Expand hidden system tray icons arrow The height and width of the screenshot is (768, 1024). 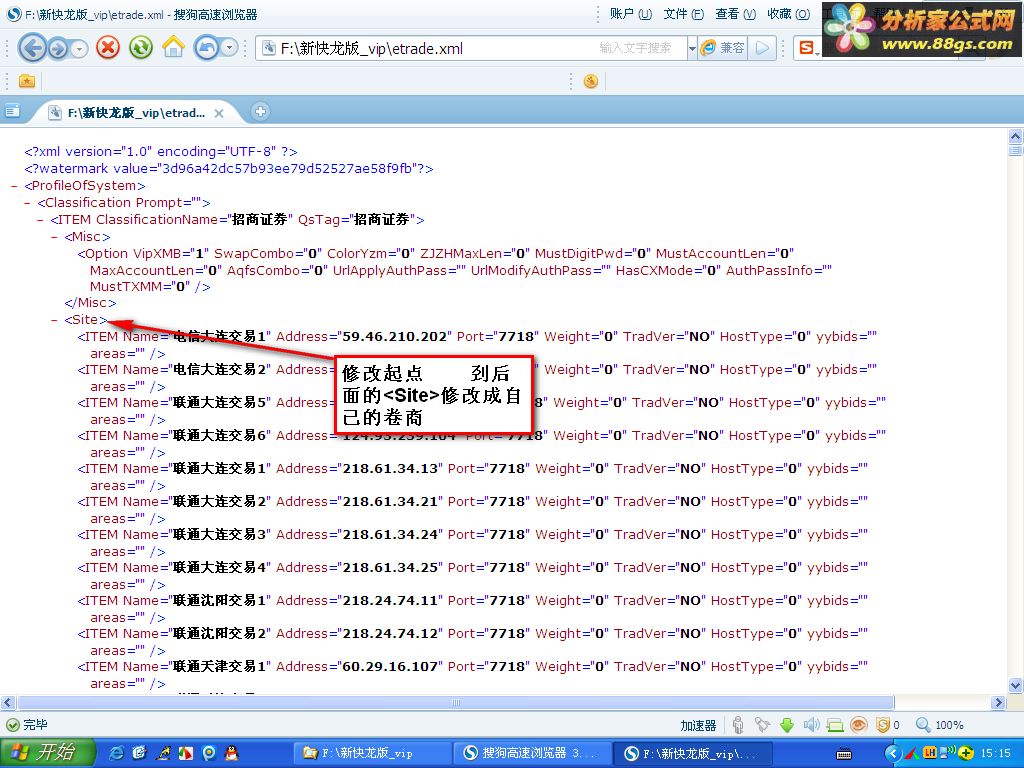(893, 754)
